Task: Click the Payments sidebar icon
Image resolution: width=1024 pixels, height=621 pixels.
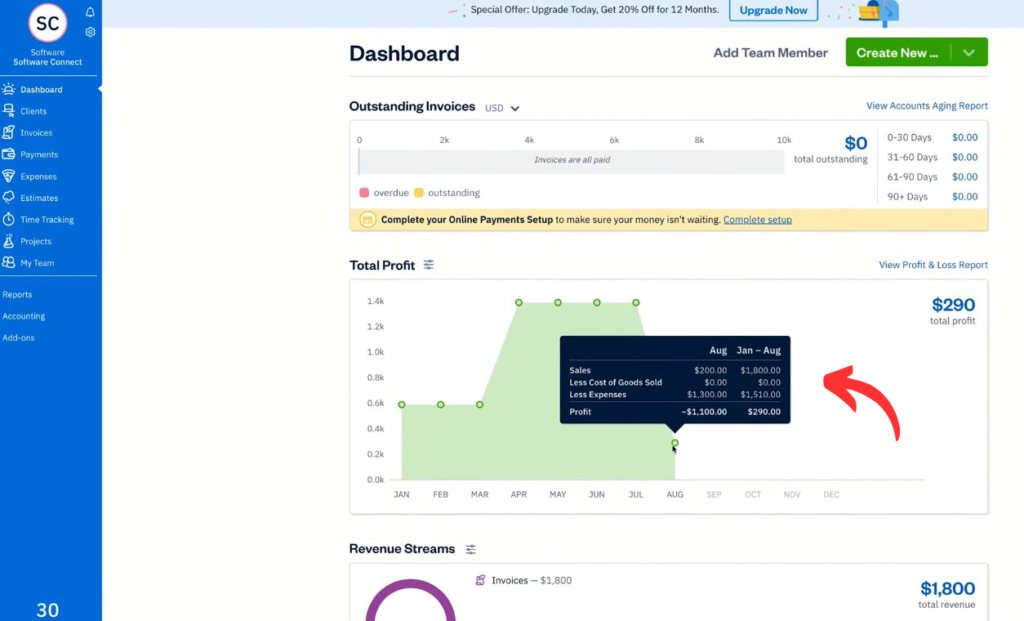Action: (x=8, y=154)
